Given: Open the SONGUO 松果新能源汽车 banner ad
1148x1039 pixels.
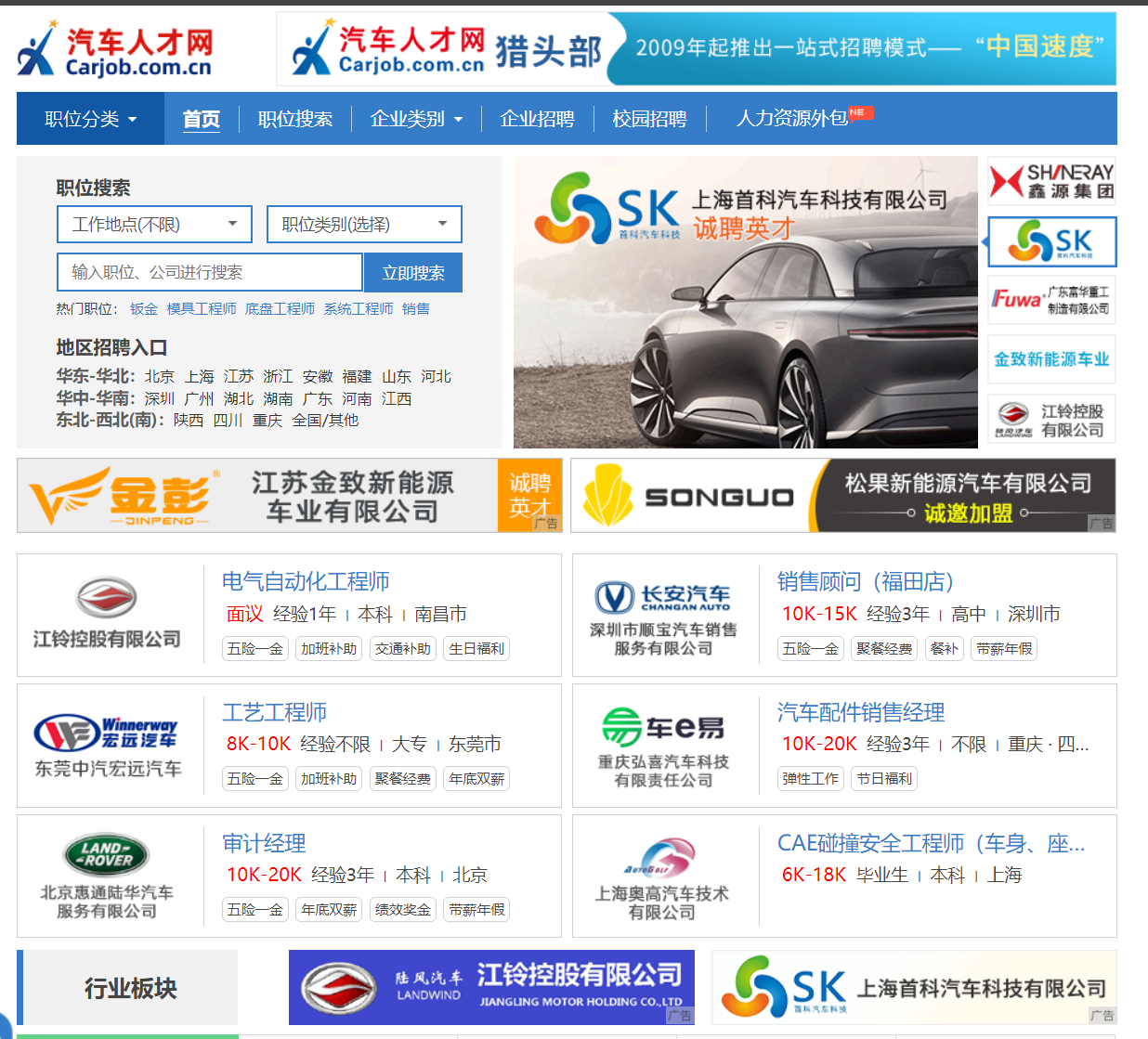Looking at the screenshot, I should click(843, 496).
